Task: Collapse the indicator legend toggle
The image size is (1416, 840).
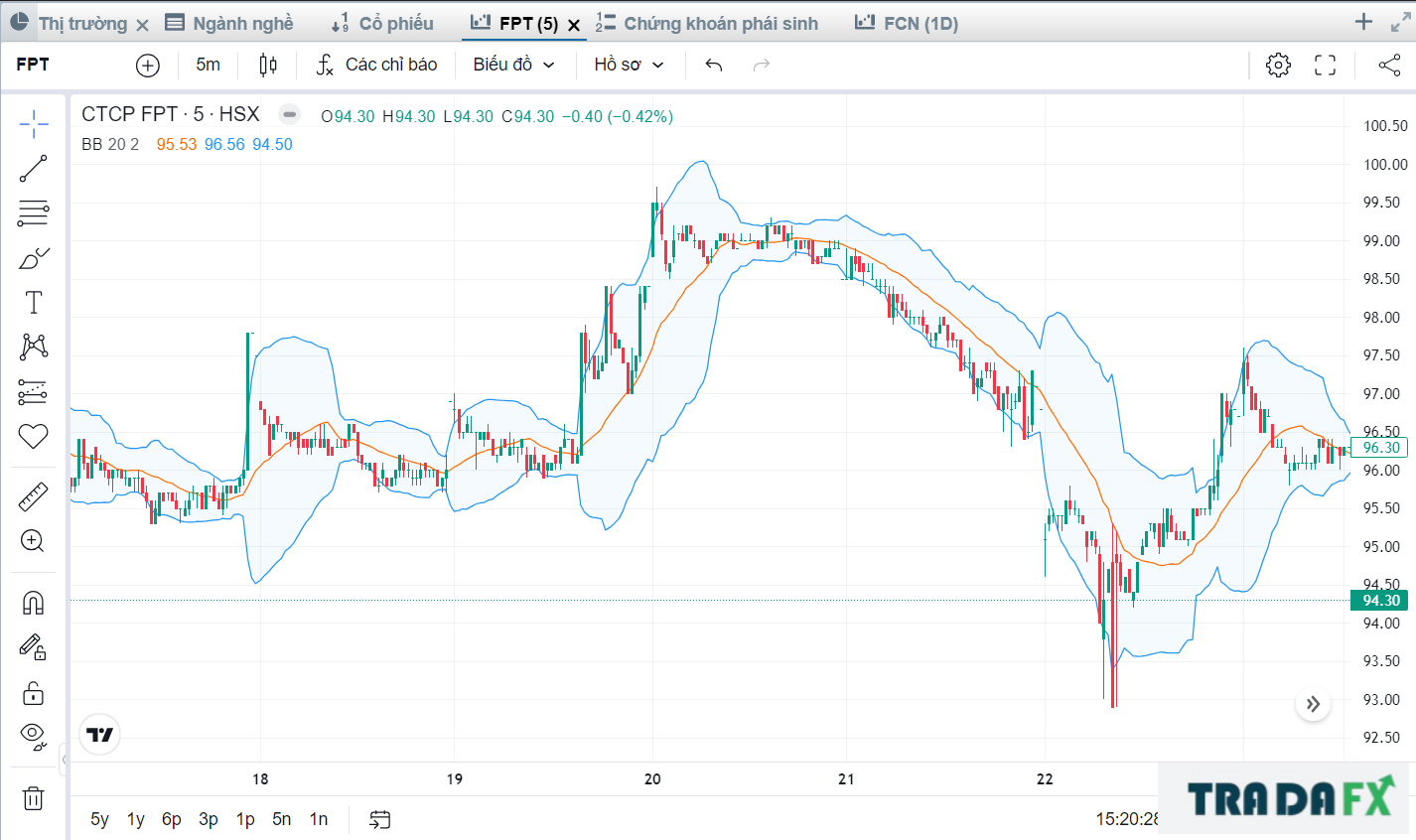Action: pyautogui.click(x=289, y=114)
